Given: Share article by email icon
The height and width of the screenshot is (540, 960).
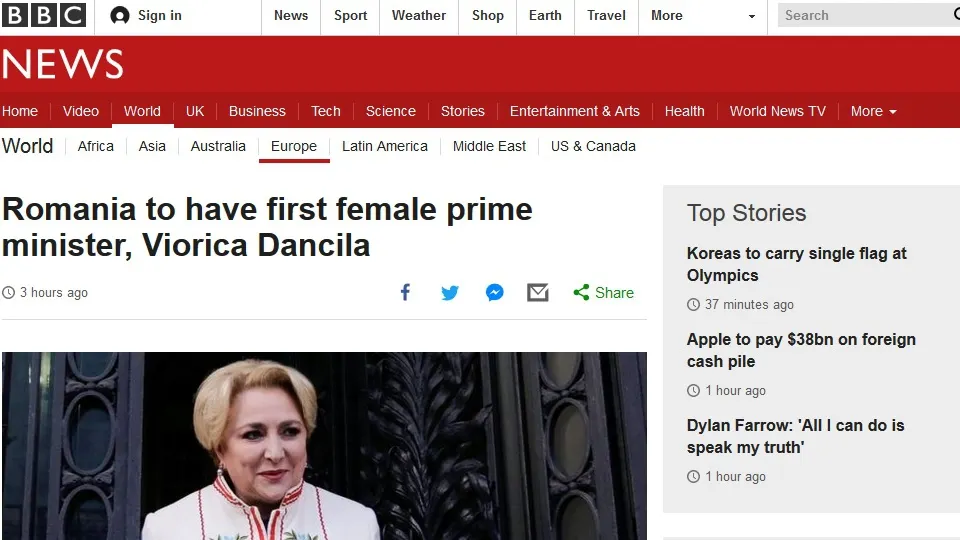Looking at the screenshot, I should pyautogui.click(x=538, y=293).
